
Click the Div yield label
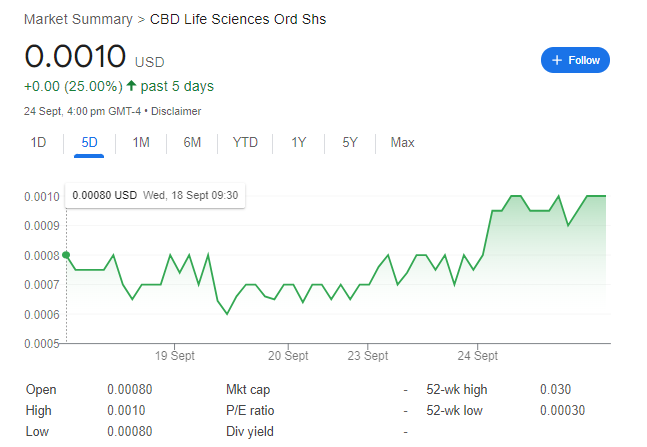(x=250, y=431)
